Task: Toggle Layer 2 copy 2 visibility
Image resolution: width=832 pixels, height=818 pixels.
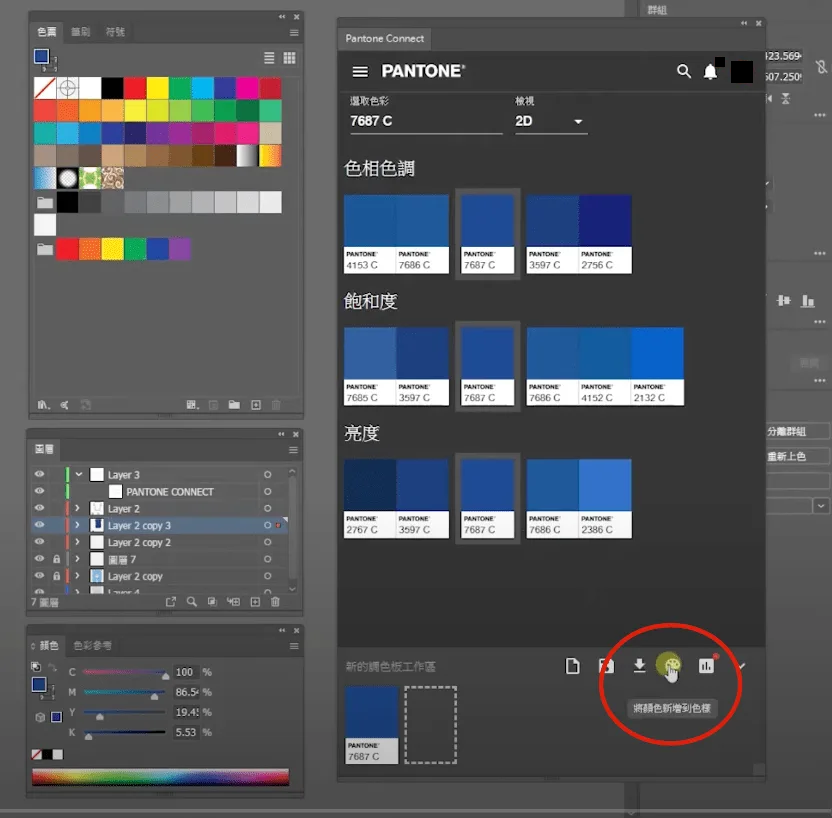Action: click(39, 542)
